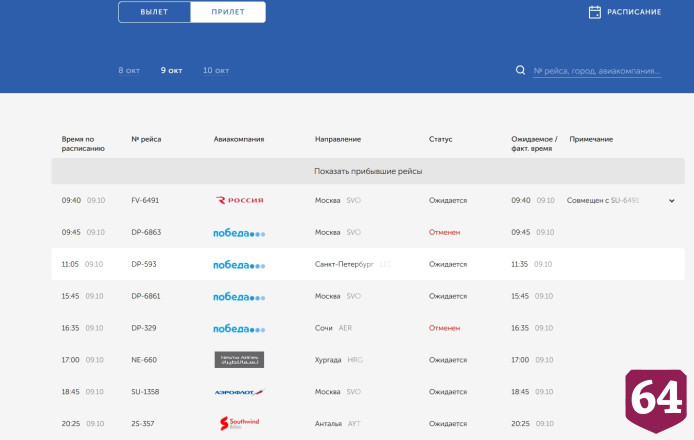
Task: Click the Сочи AER destination cell
Action: pyautogui.click(x=333, y=328)
